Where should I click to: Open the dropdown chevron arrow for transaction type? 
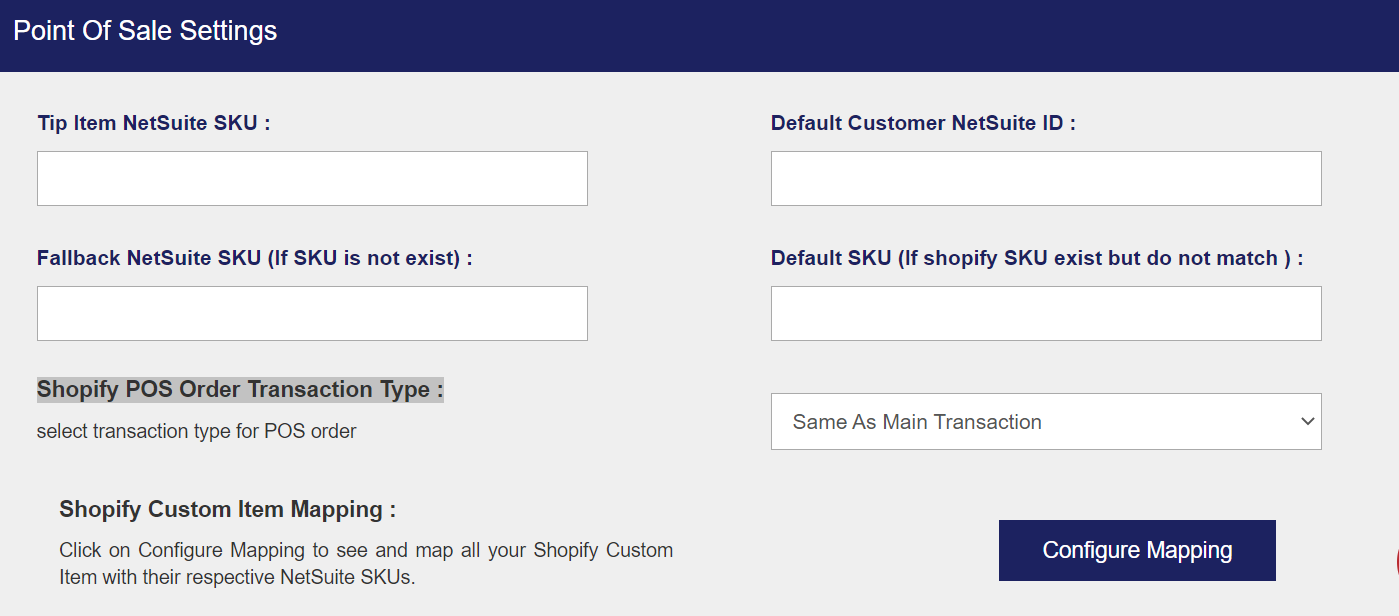coord(1307,422)
